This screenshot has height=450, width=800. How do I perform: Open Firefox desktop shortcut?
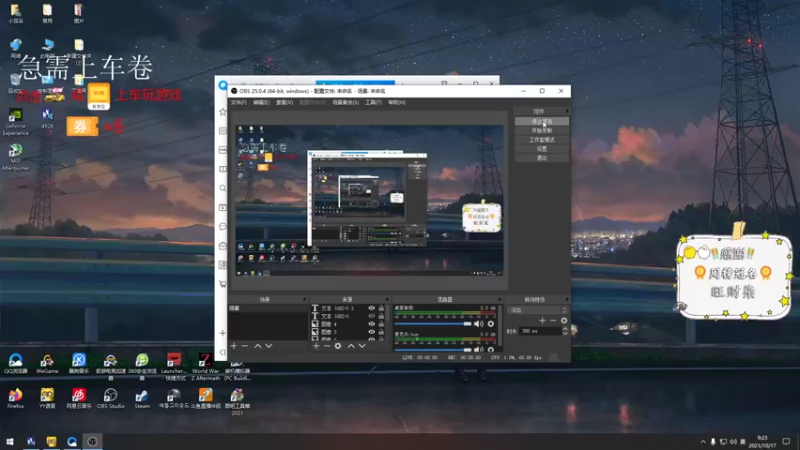(x=15, y=398)
